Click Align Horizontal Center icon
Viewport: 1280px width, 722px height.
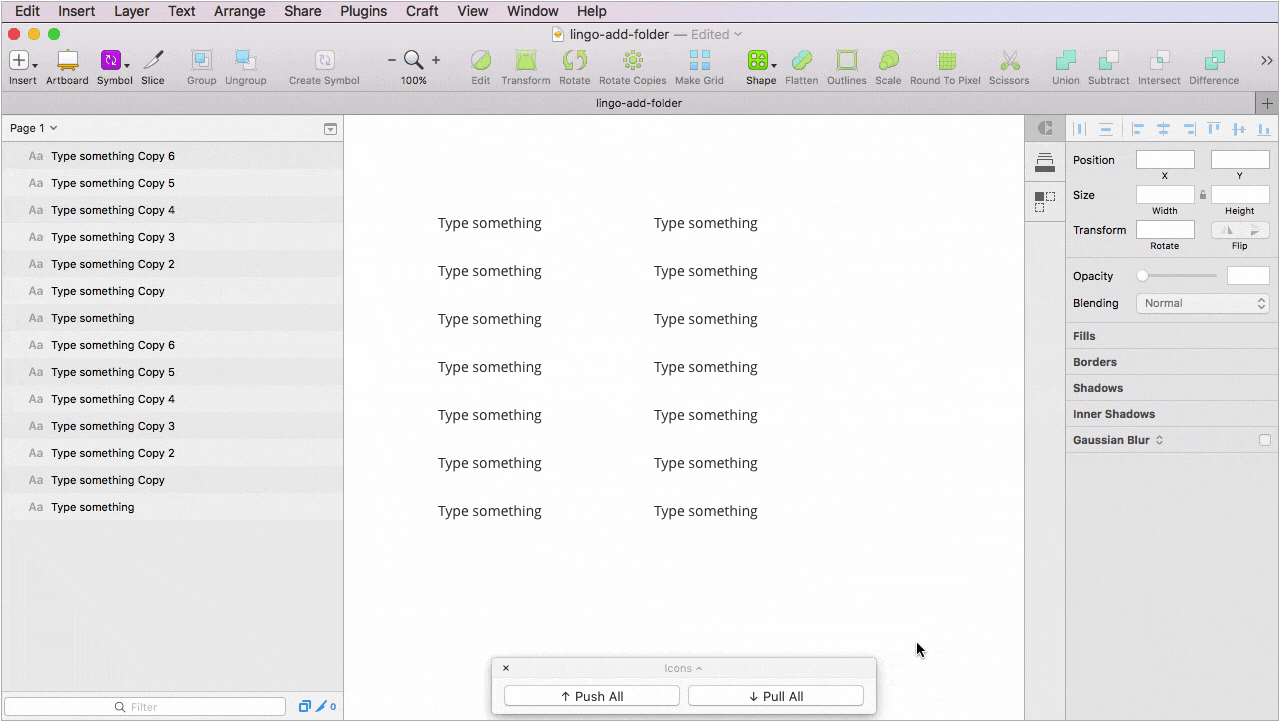pyautogui.click(x=1163, y=129)
